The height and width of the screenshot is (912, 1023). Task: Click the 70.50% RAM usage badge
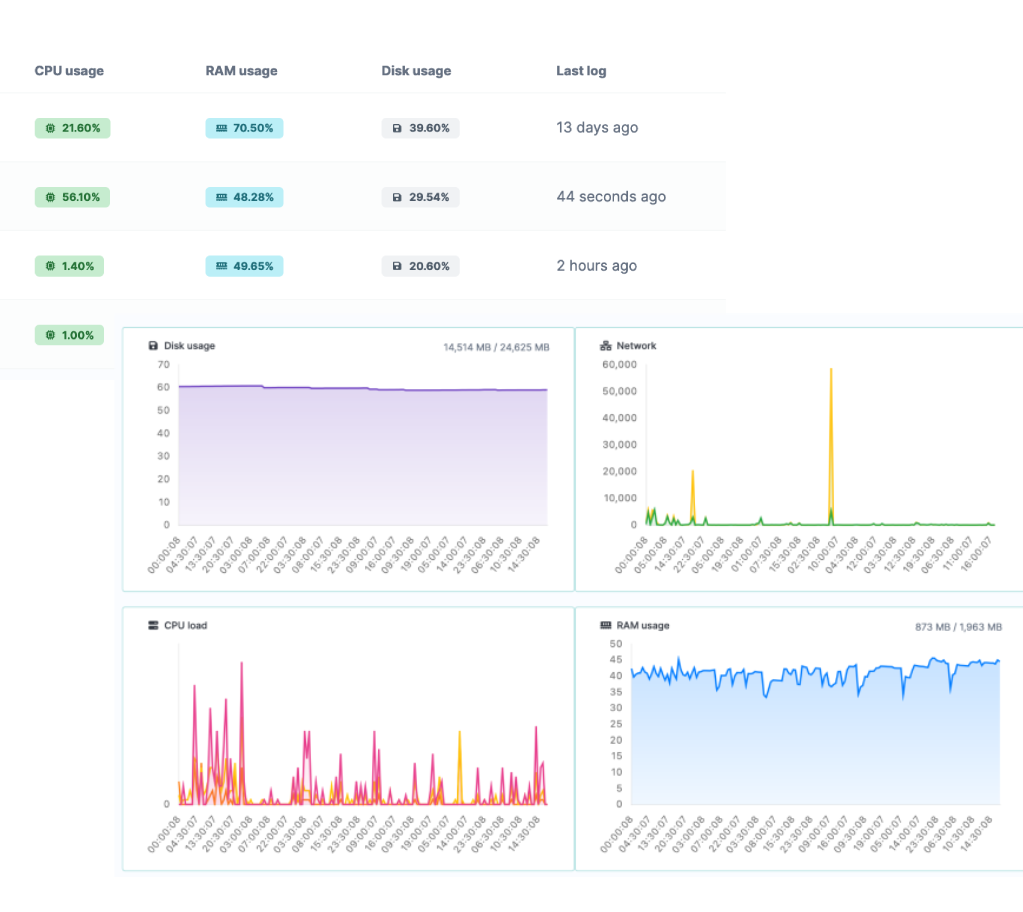point(244,128)
